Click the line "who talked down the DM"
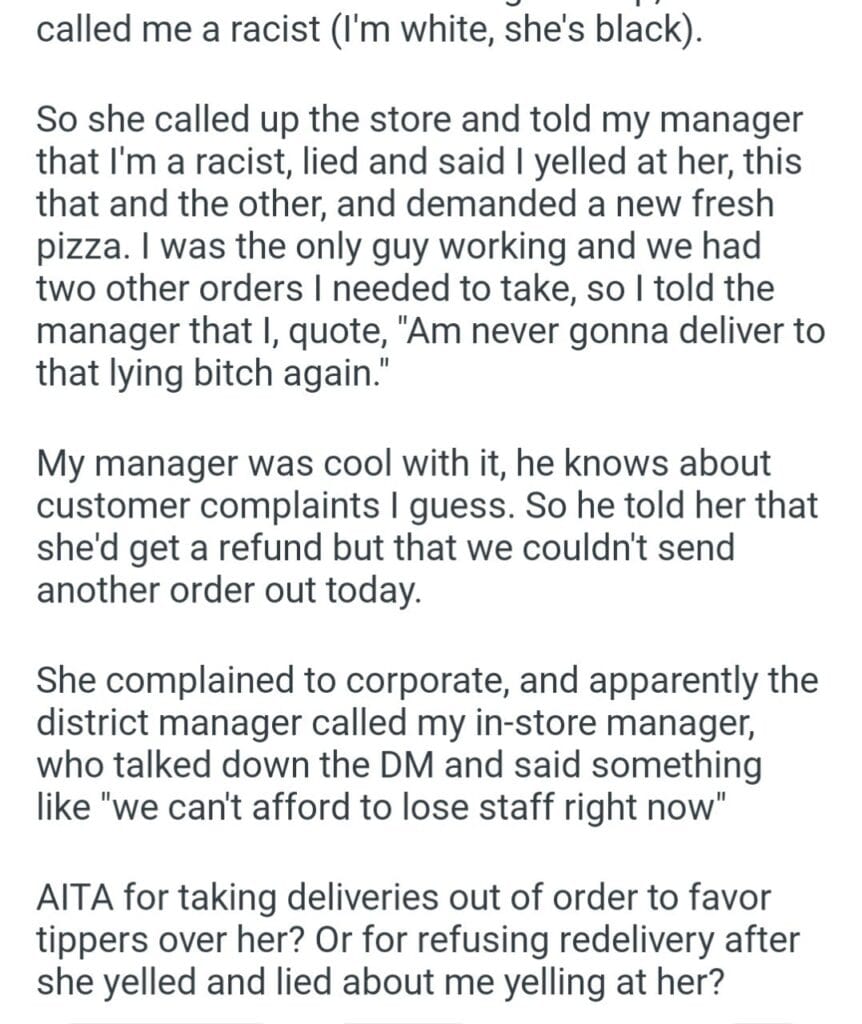This screenshot has width=862, height=1024. tap(400, 766)
